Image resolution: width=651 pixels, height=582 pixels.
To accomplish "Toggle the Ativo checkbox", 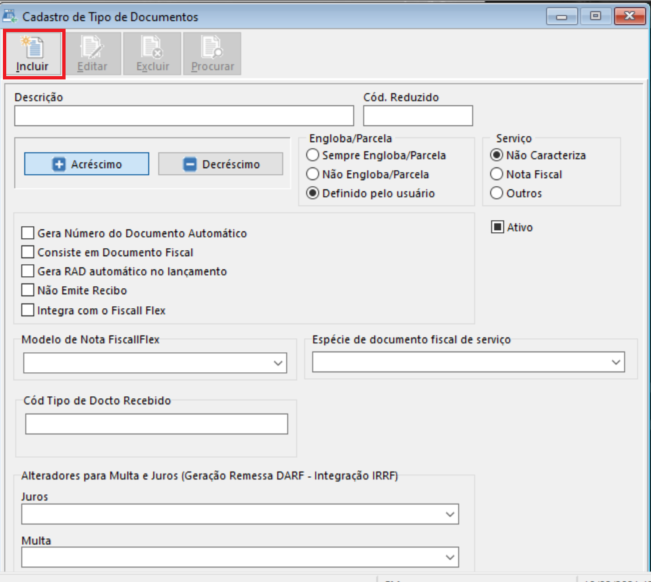I will click(512, 227).
